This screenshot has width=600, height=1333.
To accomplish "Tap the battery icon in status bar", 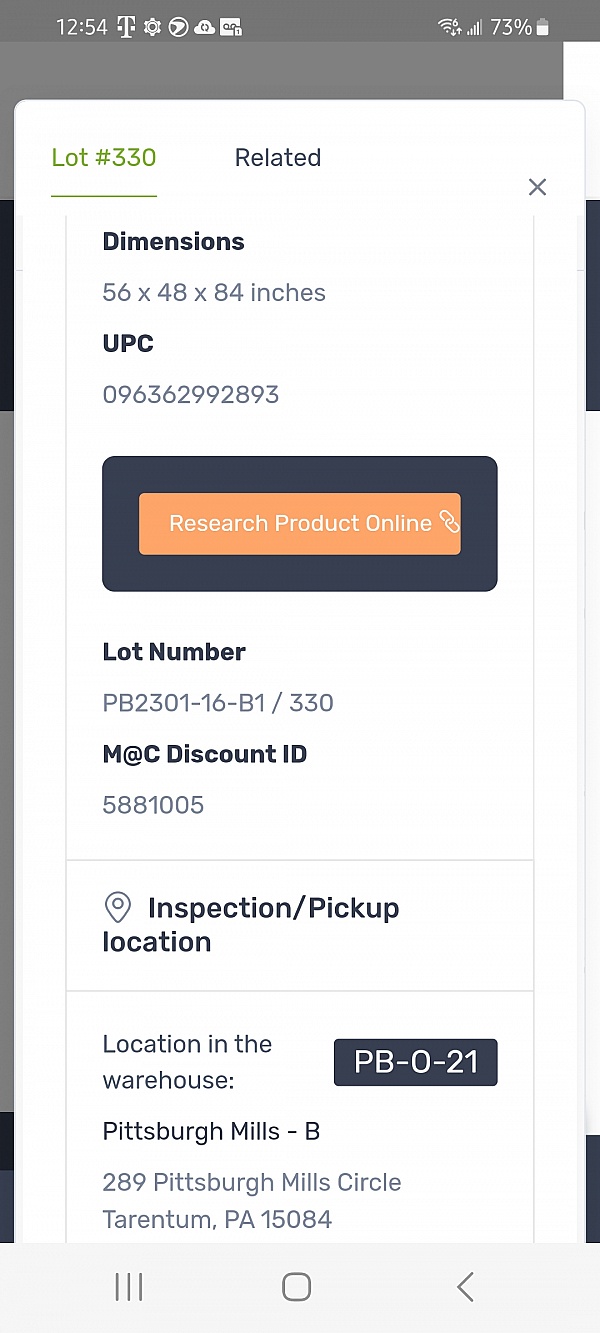I will [x=543, y=28].
